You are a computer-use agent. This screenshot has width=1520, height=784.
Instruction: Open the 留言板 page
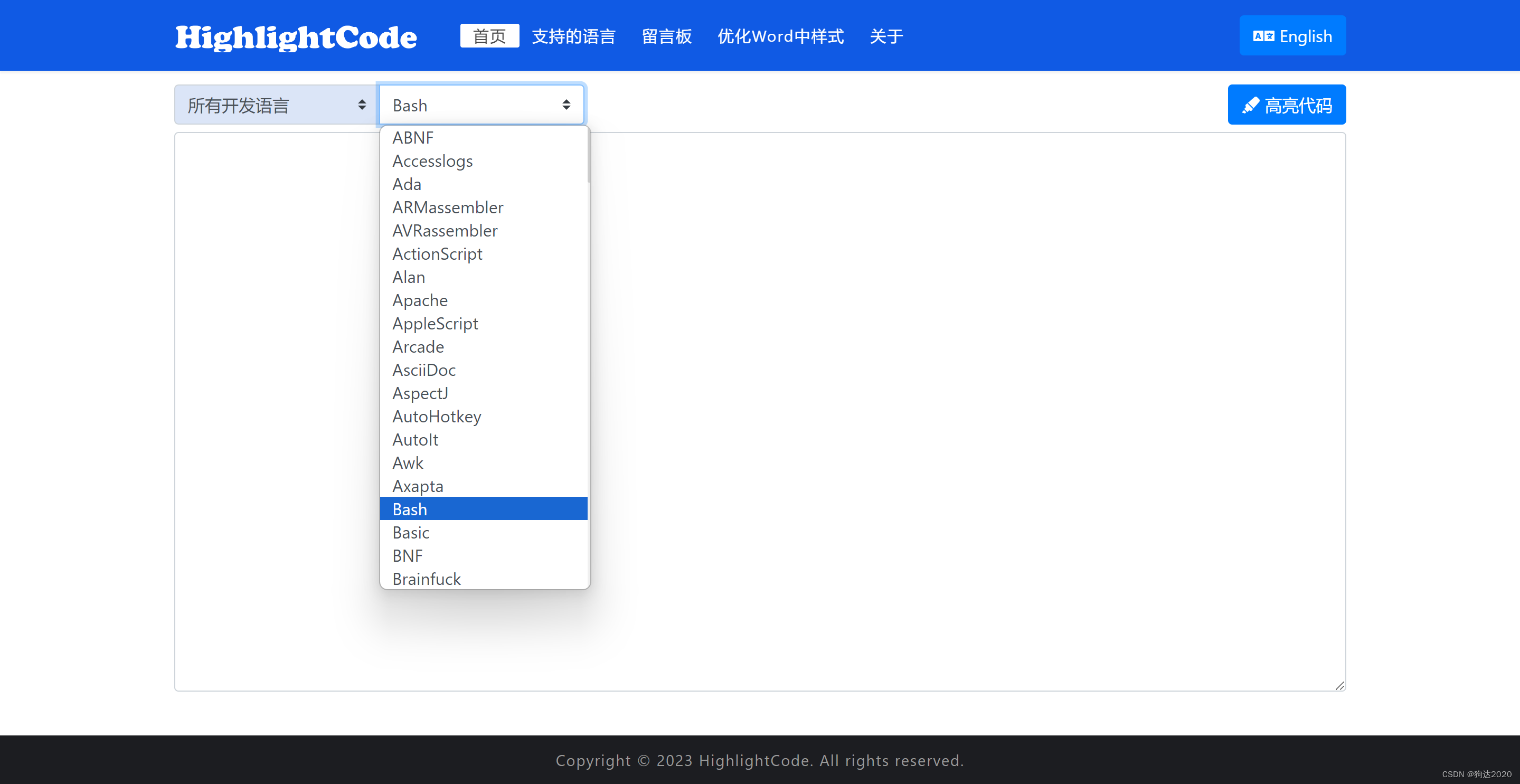pyautogui.click(x=666, y=35)
